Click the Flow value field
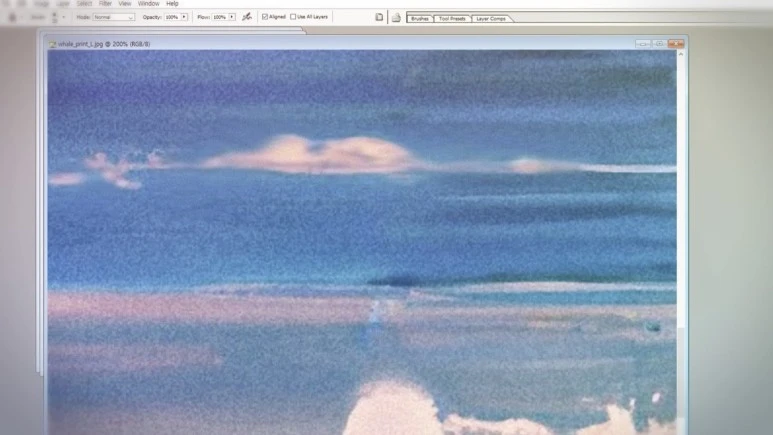Viewport: 773px width, 435px height. click(220, 17)
